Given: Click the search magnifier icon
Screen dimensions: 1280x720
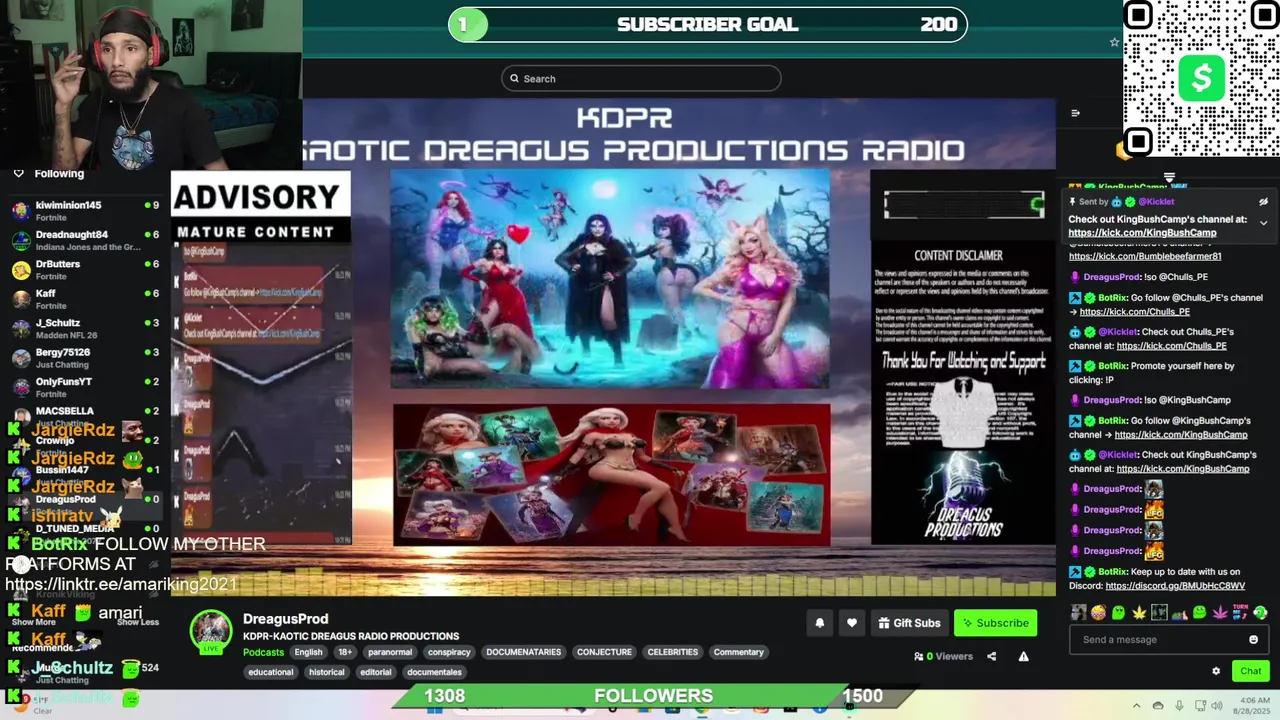Looking at the screenshot, I should coord(515,79).
